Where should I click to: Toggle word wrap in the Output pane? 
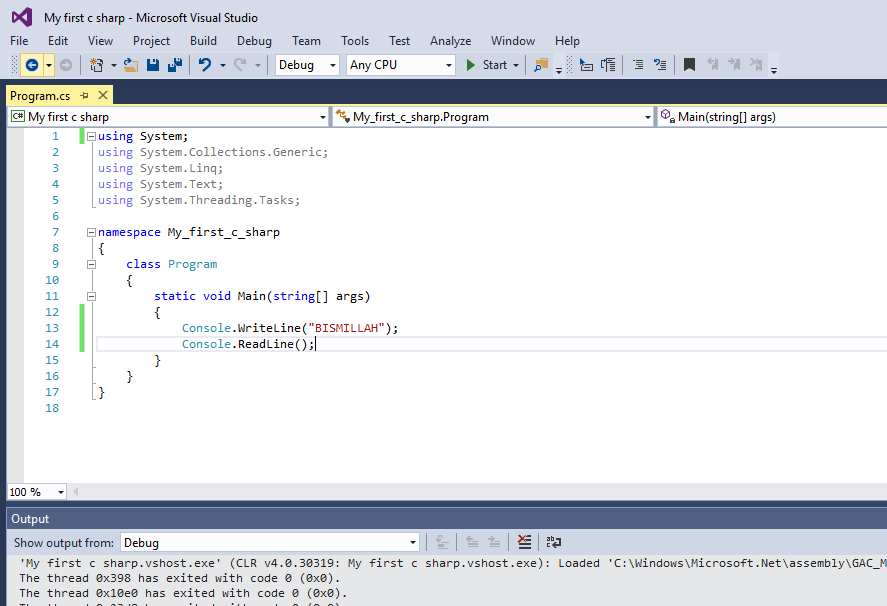(x=553, y=541)
